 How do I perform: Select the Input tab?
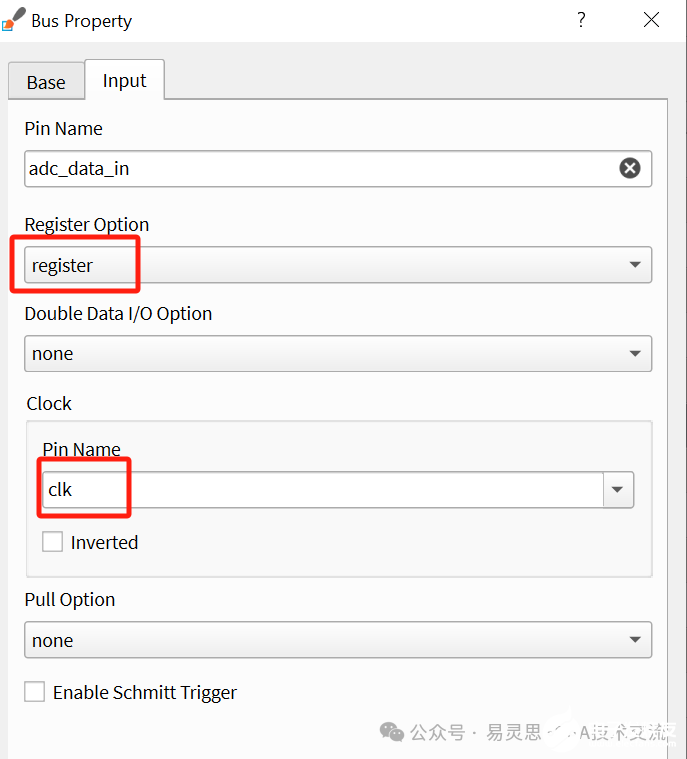pos(124,81)
